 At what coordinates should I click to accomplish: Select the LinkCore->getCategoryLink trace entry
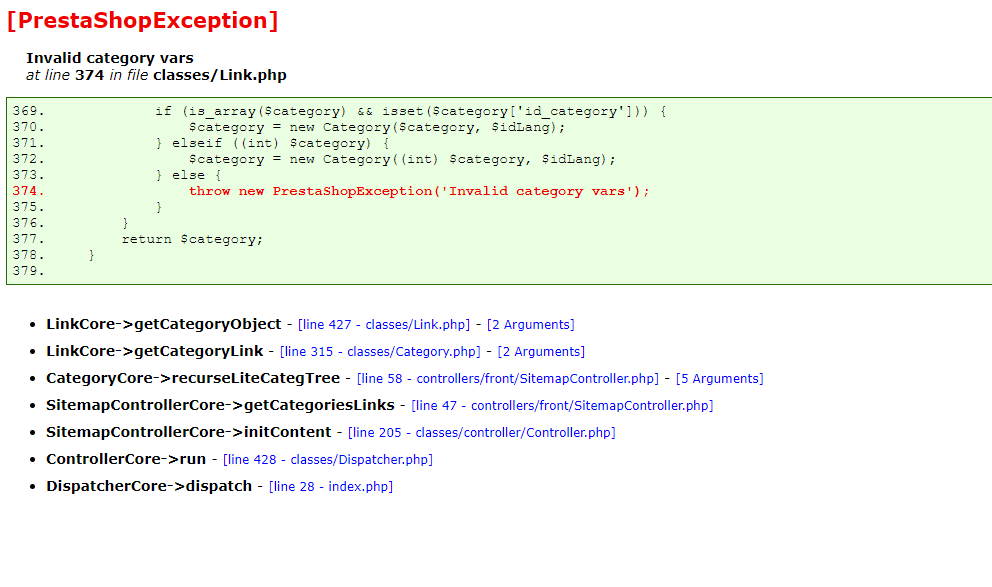click(154, 352)
